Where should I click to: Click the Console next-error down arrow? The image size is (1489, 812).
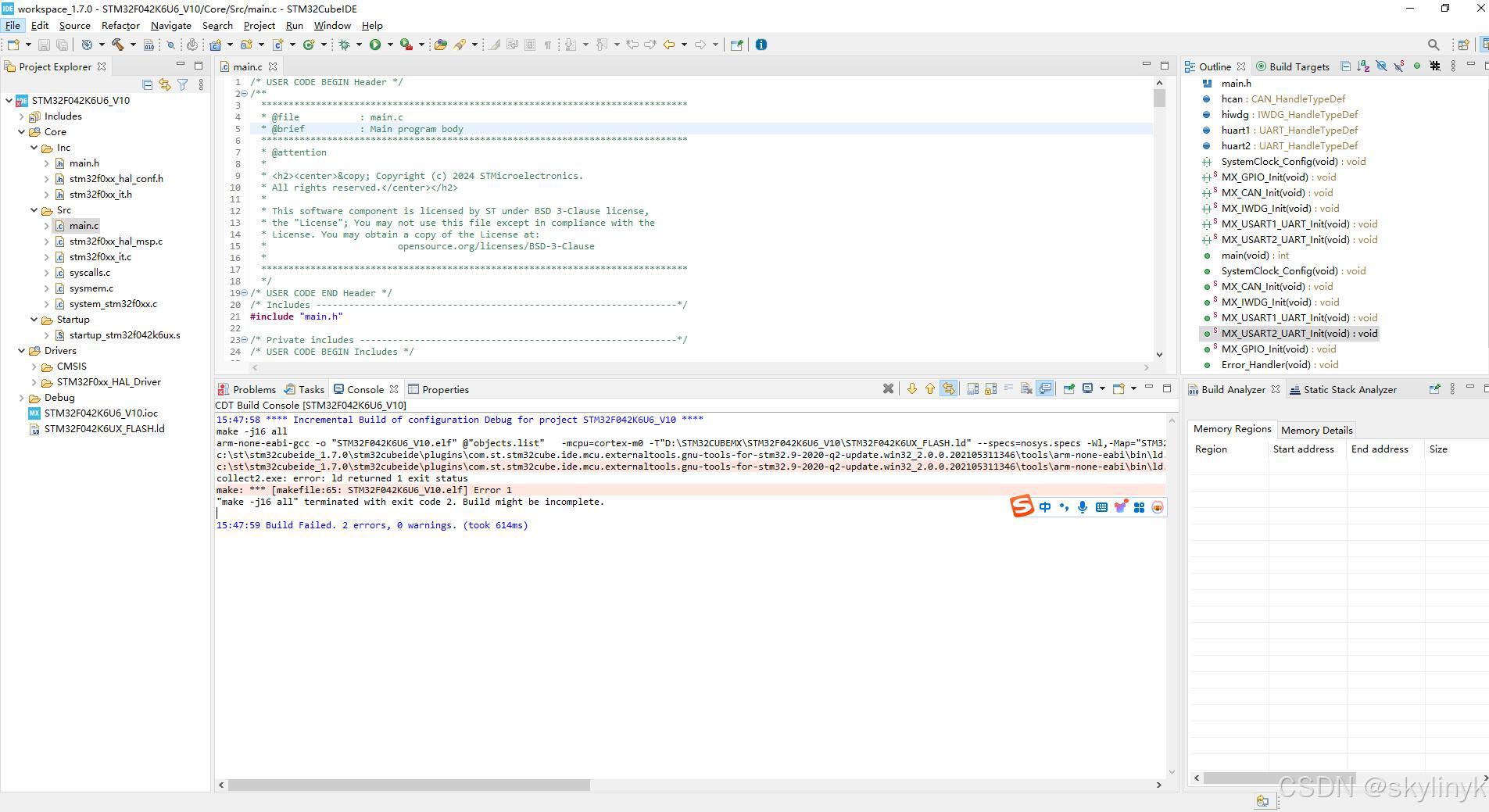tap(911, 388)
